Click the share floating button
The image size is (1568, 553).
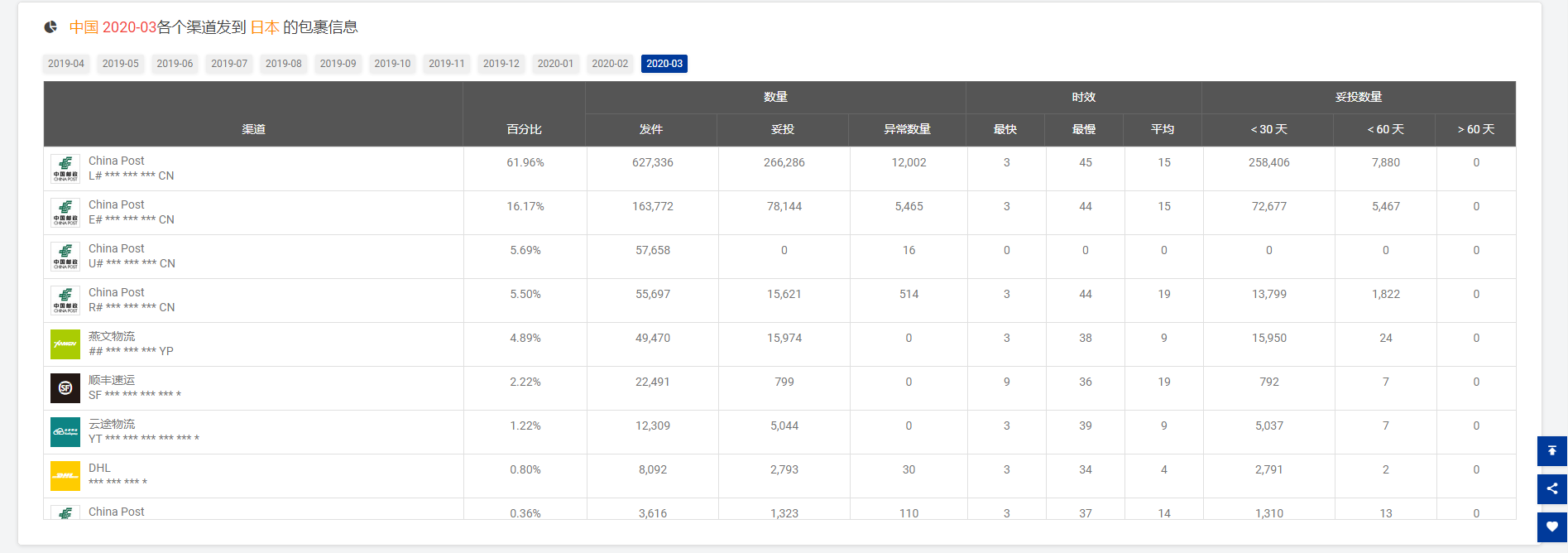[x=1551, y=488]
